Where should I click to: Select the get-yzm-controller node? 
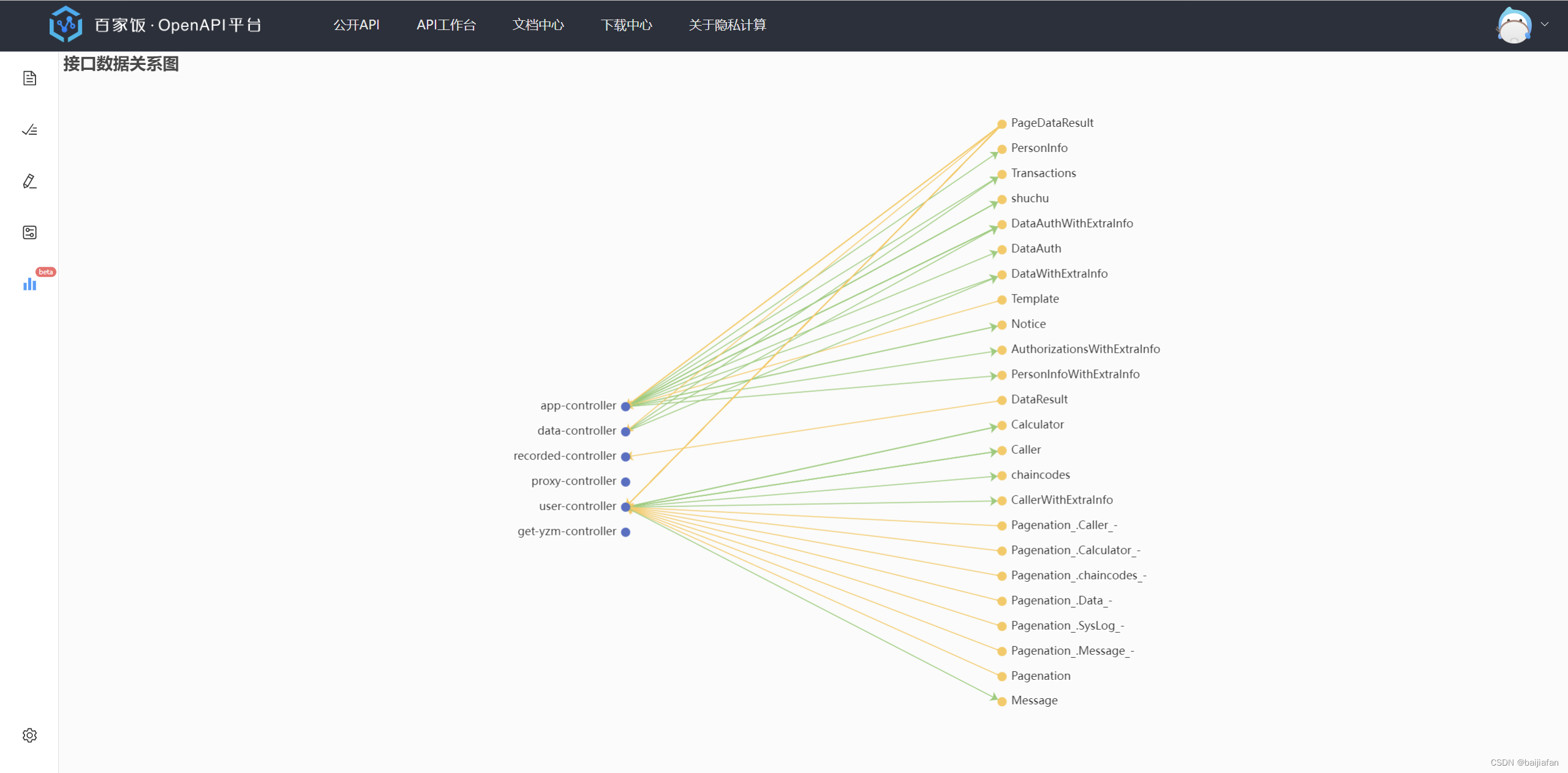click(x=625, y=532)
